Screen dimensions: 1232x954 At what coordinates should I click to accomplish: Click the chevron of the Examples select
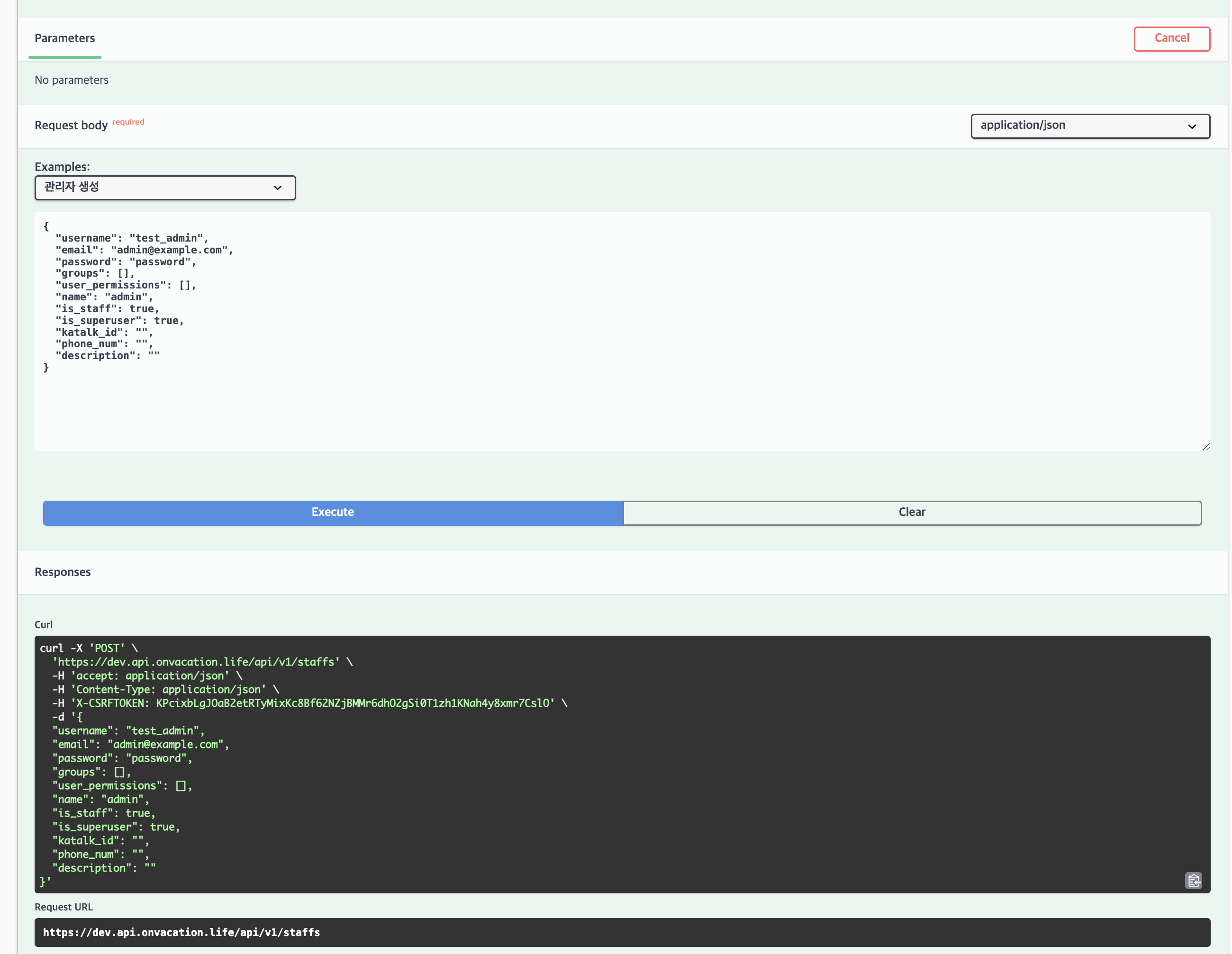coord(277,188)
